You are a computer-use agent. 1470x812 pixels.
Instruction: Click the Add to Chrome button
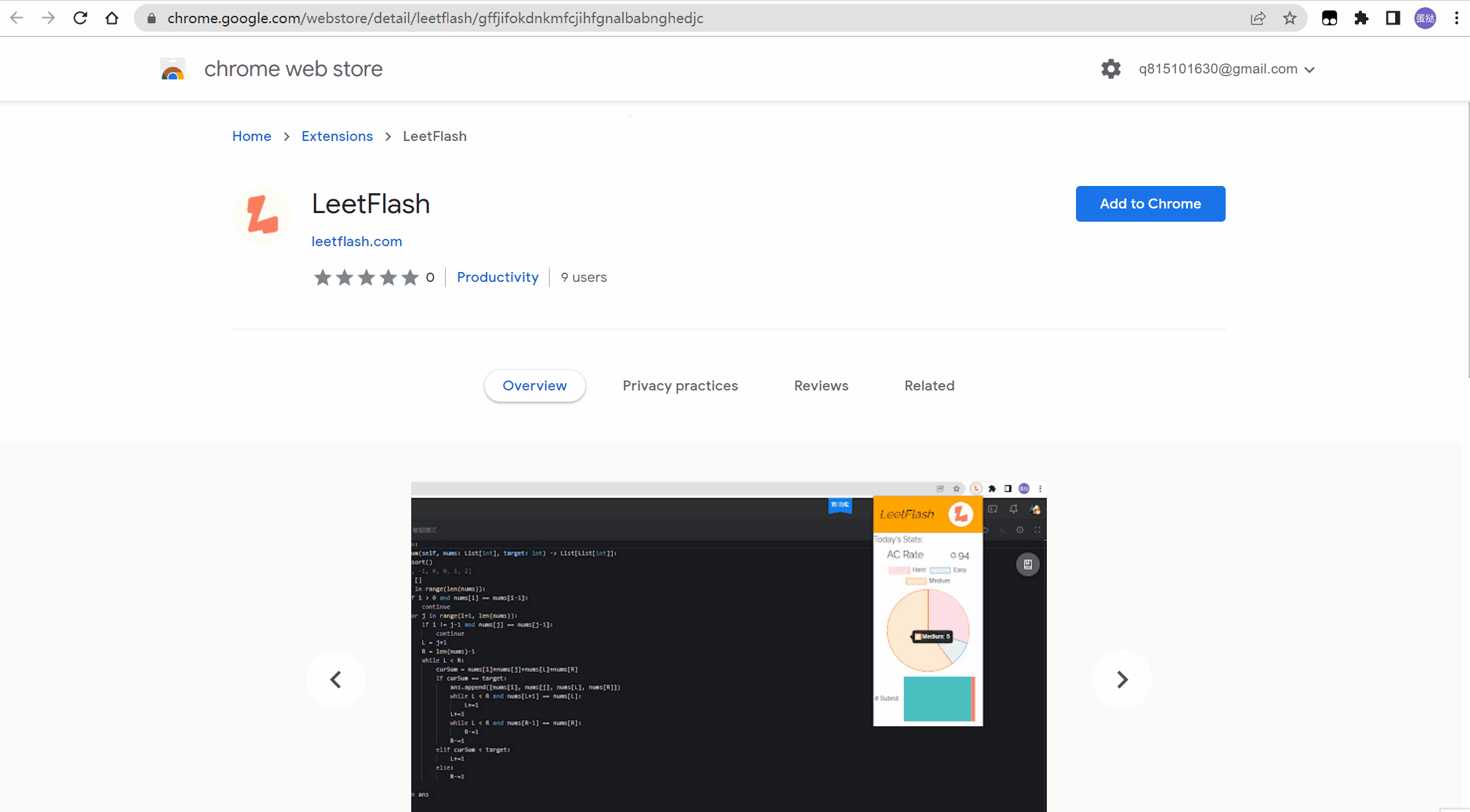(1150, 203)
